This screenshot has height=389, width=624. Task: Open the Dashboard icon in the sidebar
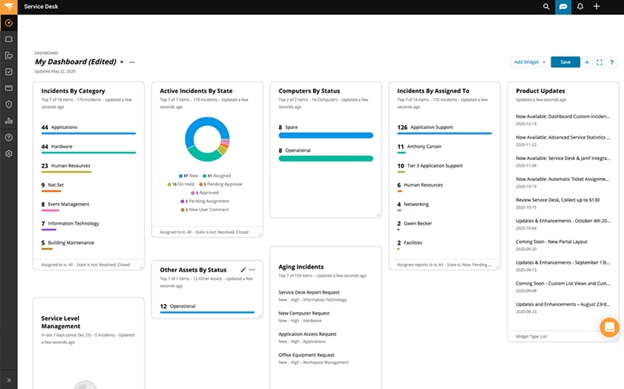click(x=9, y=23)
